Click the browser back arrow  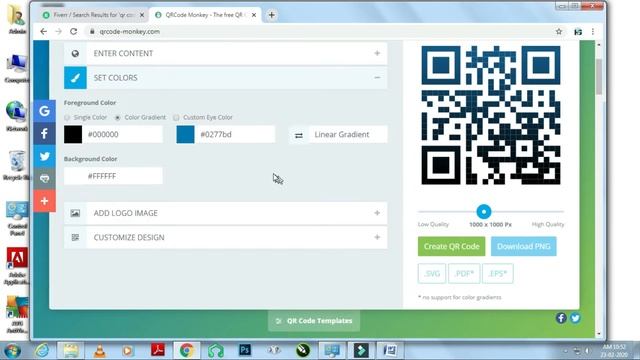tap(43, 31)
